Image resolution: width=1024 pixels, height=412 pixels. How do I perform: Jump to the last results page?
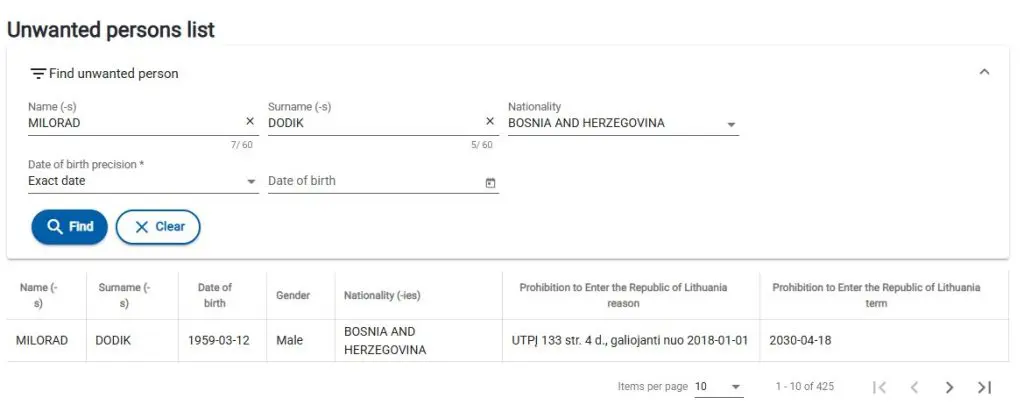[x=984, y=387]
